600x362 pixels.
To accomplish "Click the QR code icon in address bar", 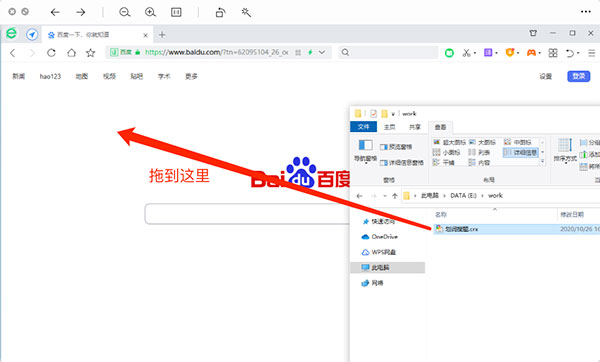I will pos(298,53).
